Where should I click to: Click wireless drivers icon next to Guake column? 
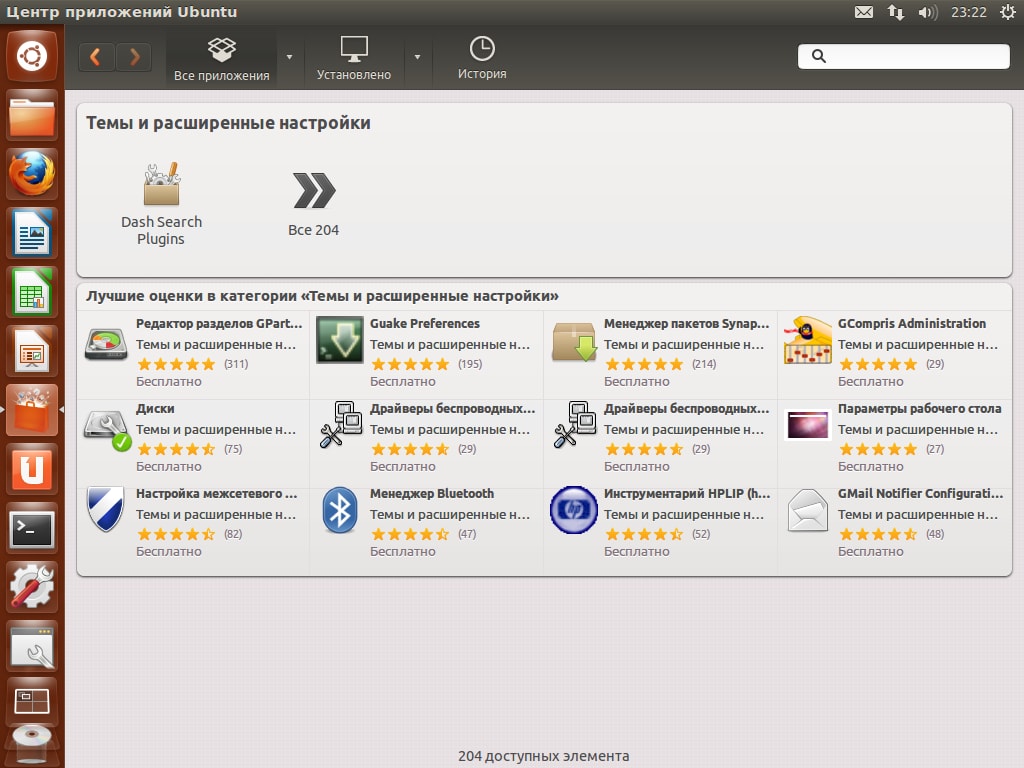[341, 424]
